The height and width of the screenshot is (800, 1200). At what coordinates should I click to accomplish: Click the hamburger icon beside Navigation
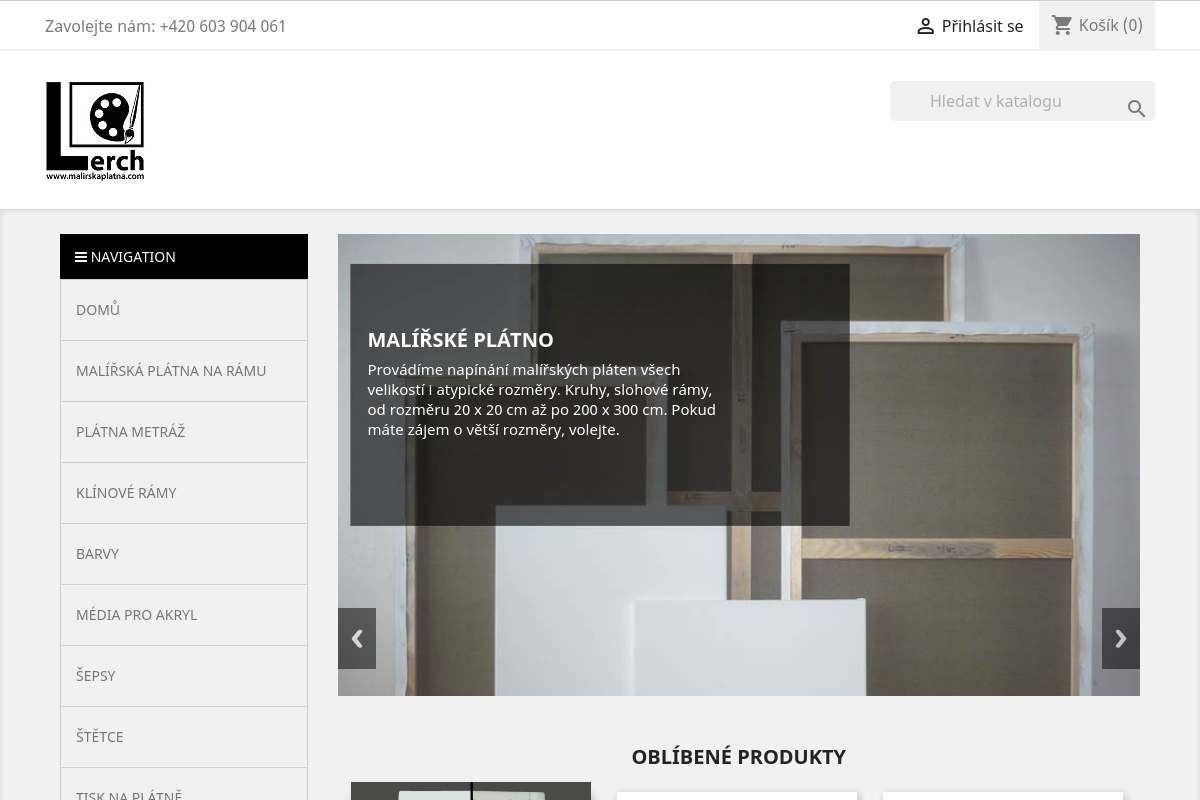coord(81,257)
